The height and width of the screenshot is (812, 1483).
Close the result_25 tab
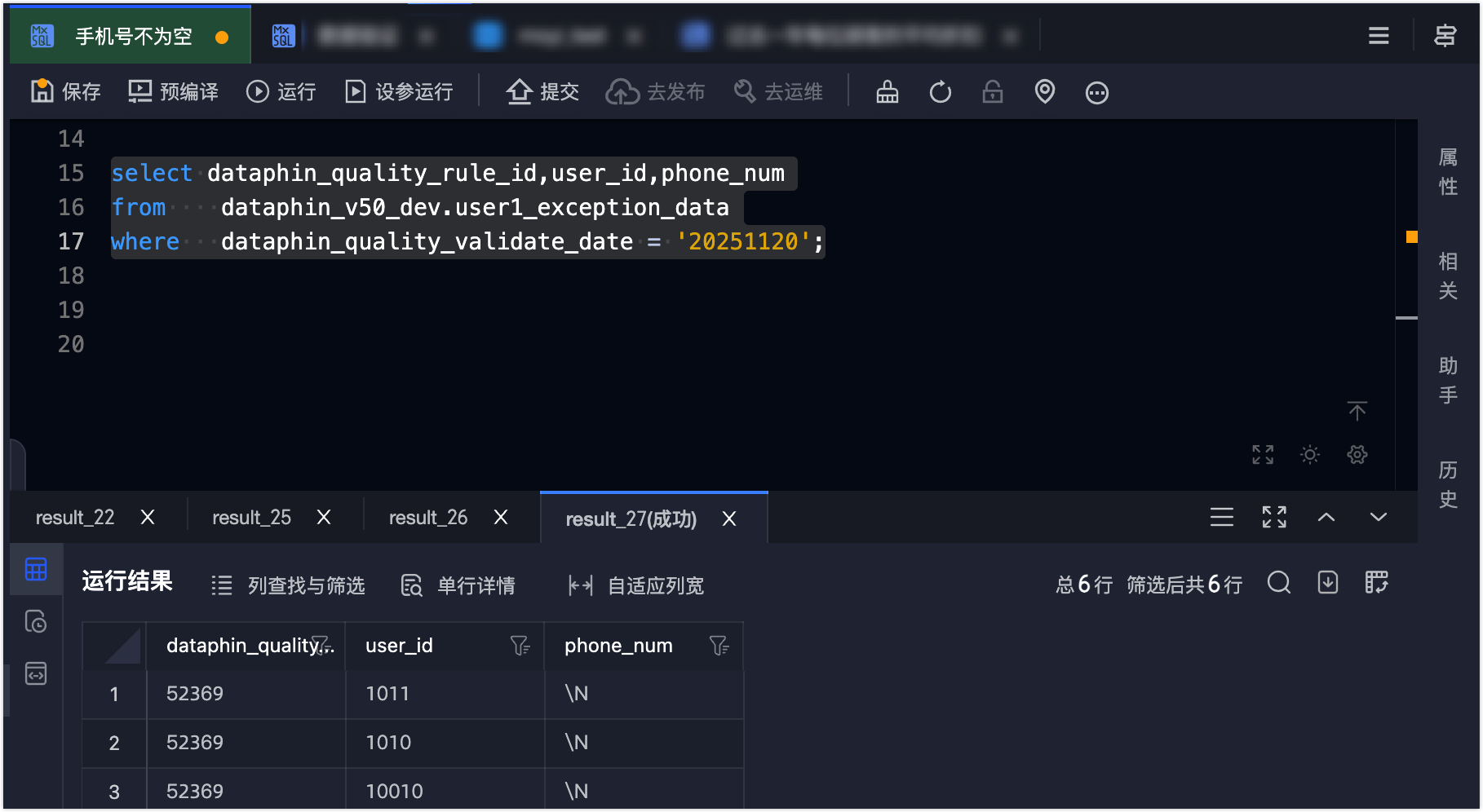324,517
